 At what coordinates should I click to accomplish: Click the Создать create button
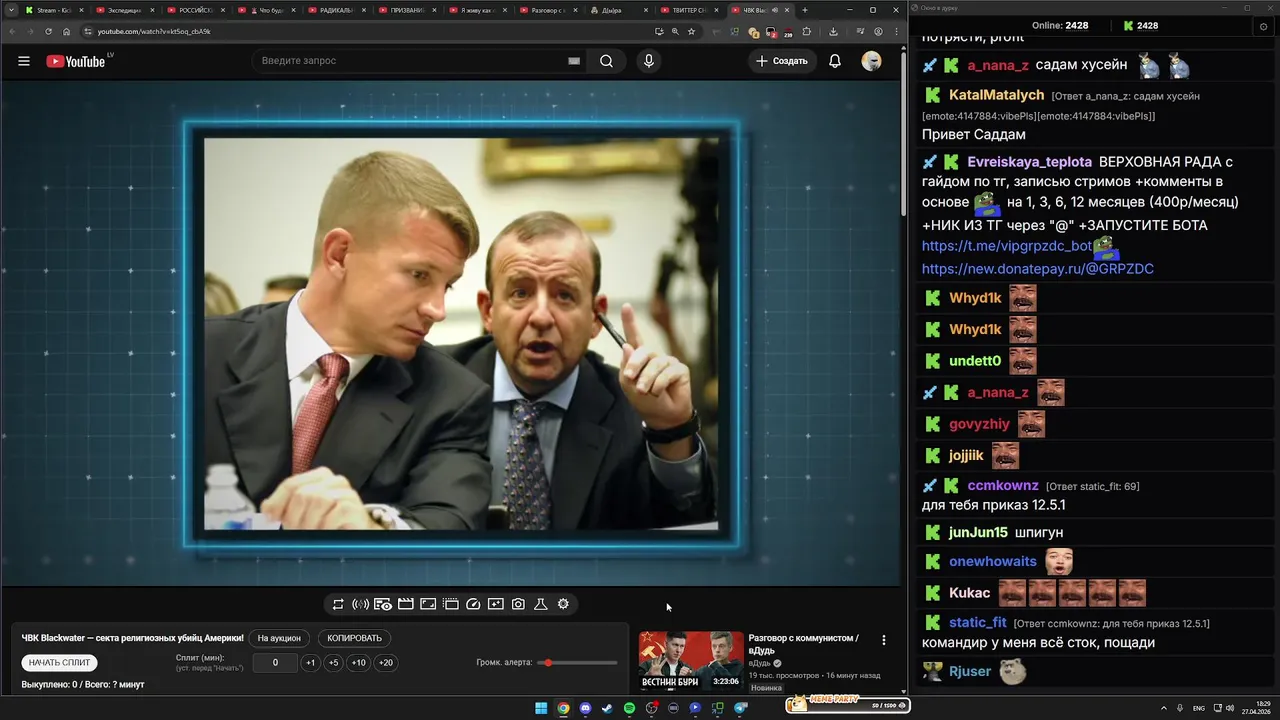782,61
